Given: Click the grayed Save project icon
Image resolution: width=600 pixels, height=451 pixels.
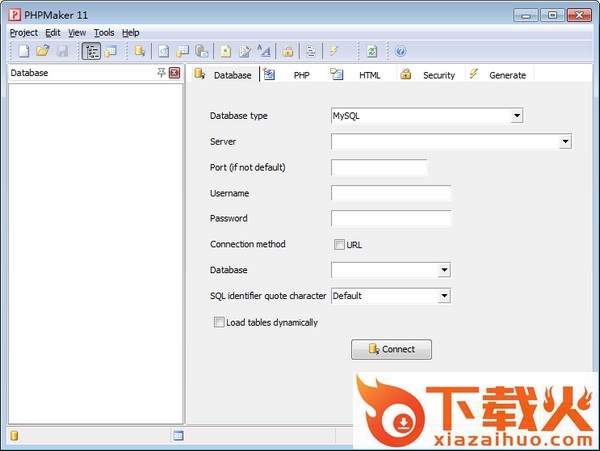Looking at the screenshot, I should tap(62, 51).
